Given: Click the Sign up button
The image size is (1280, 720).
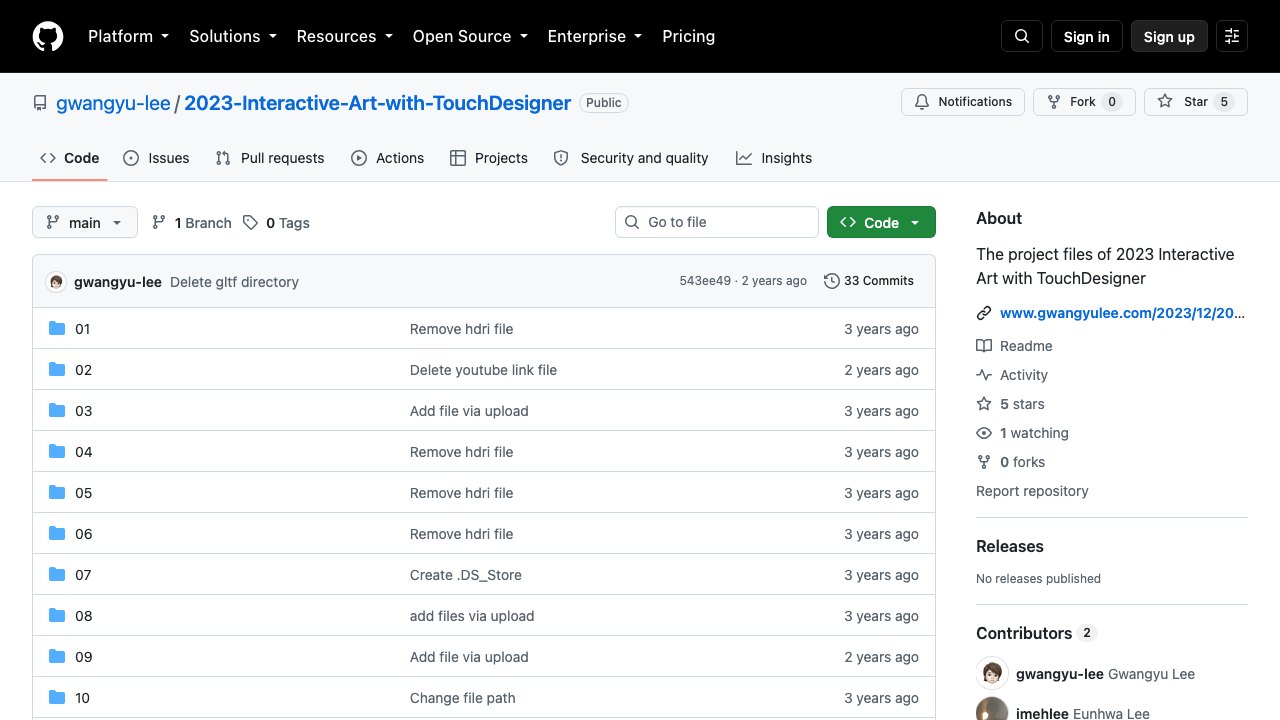Looking at the screenshot, I should (1169, 37).
